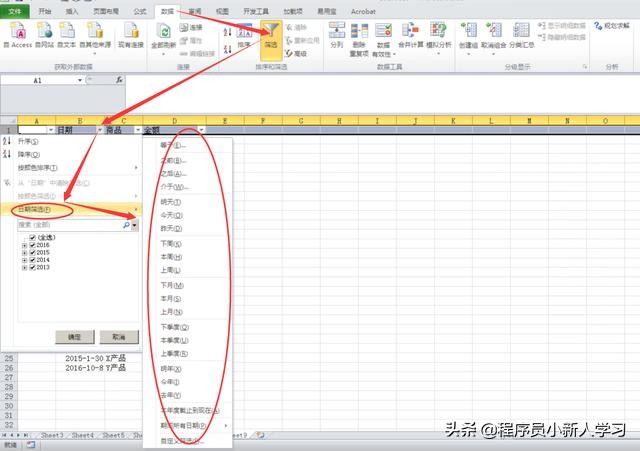This screenshot has height=451, width=640.
Task: Select column K header
Action: pos(453,120)
